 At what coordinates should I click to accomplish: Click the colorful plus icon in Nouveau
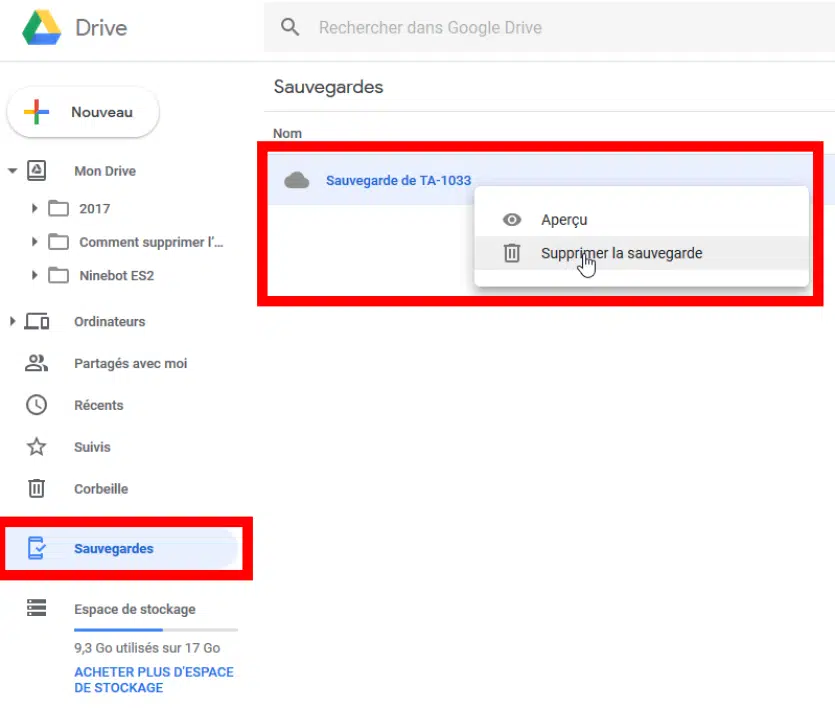[x=36, y=112]
